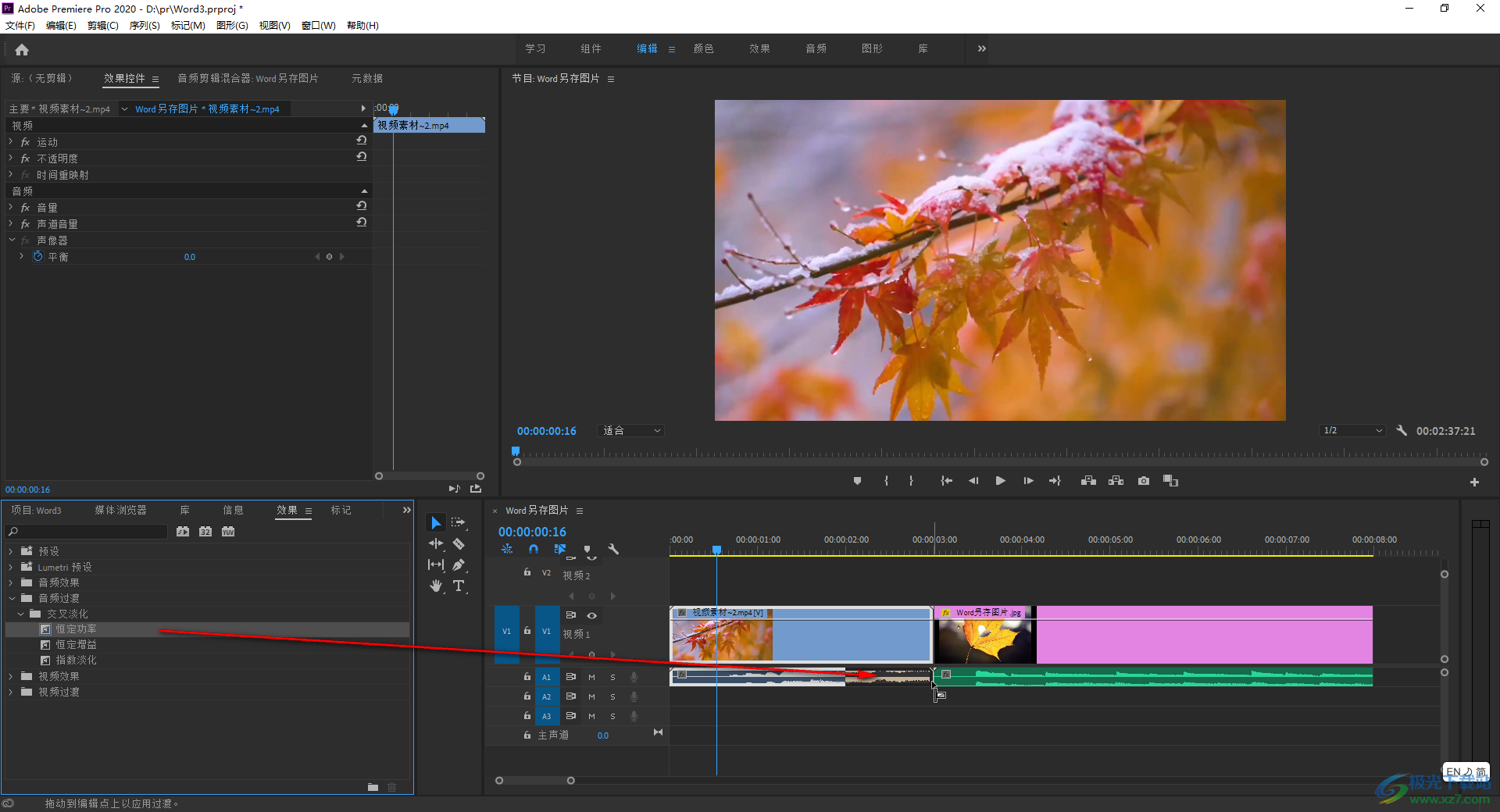This screenshot has width=1500, height=812.
Task: Expand the 视频效果 folder
Action: [11, 676]
